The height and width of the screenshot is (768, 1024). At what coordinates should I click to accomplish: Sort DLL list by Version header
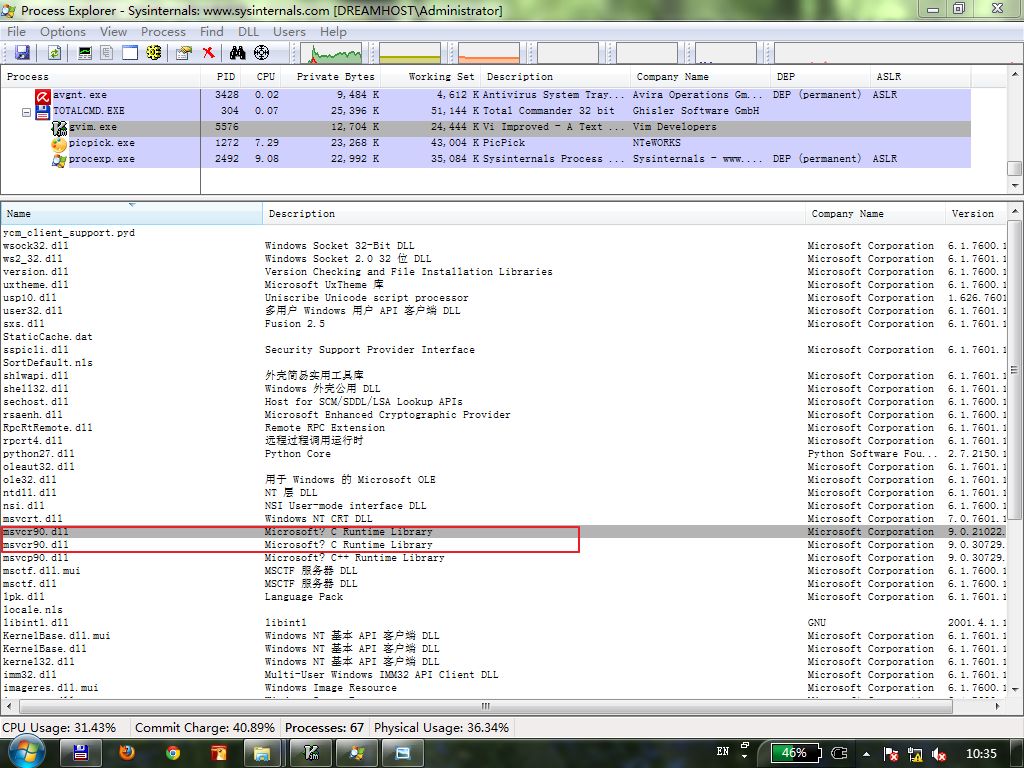(x=976, y=214)
